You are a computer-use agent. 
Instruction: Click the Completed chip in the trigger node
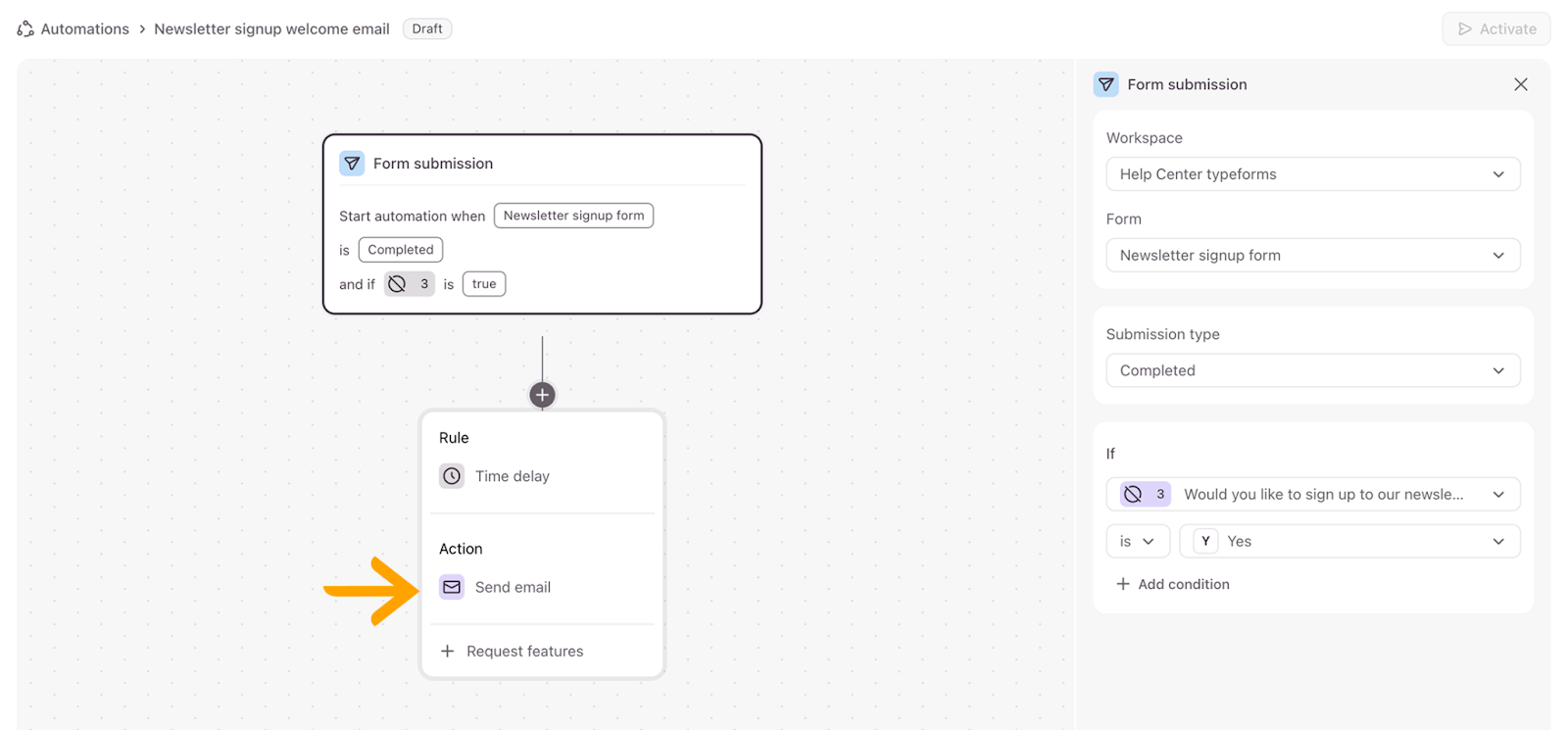click(400, 250)
